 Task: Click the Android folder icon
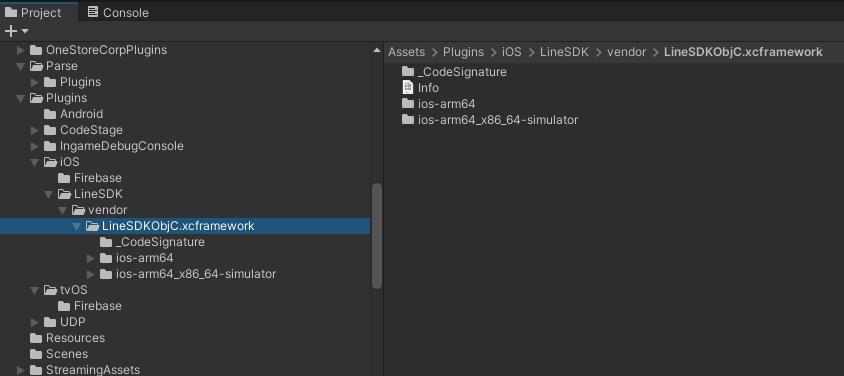point(50,114)
